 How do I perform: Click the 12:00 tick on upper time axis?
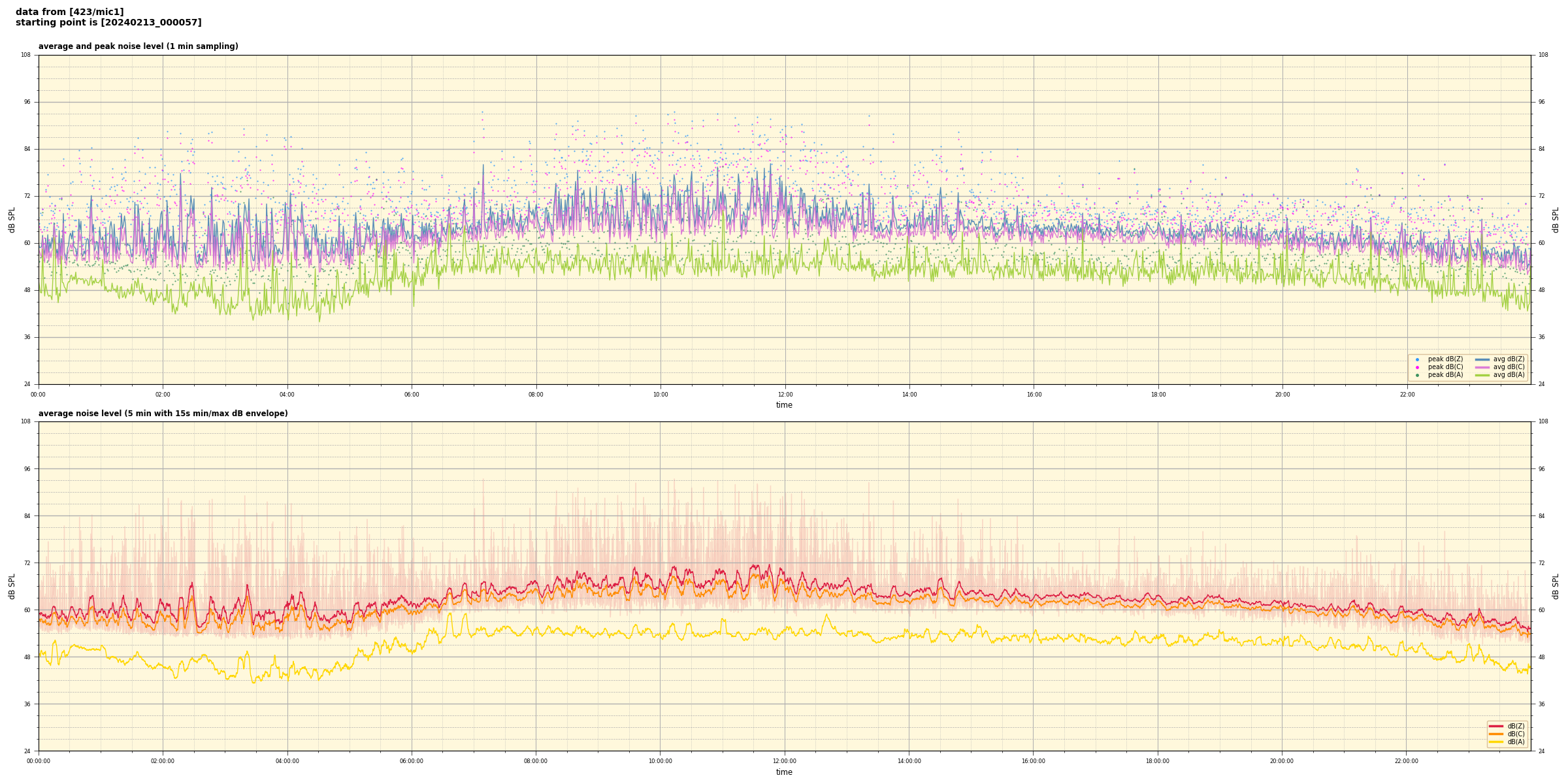coord(785,395)
